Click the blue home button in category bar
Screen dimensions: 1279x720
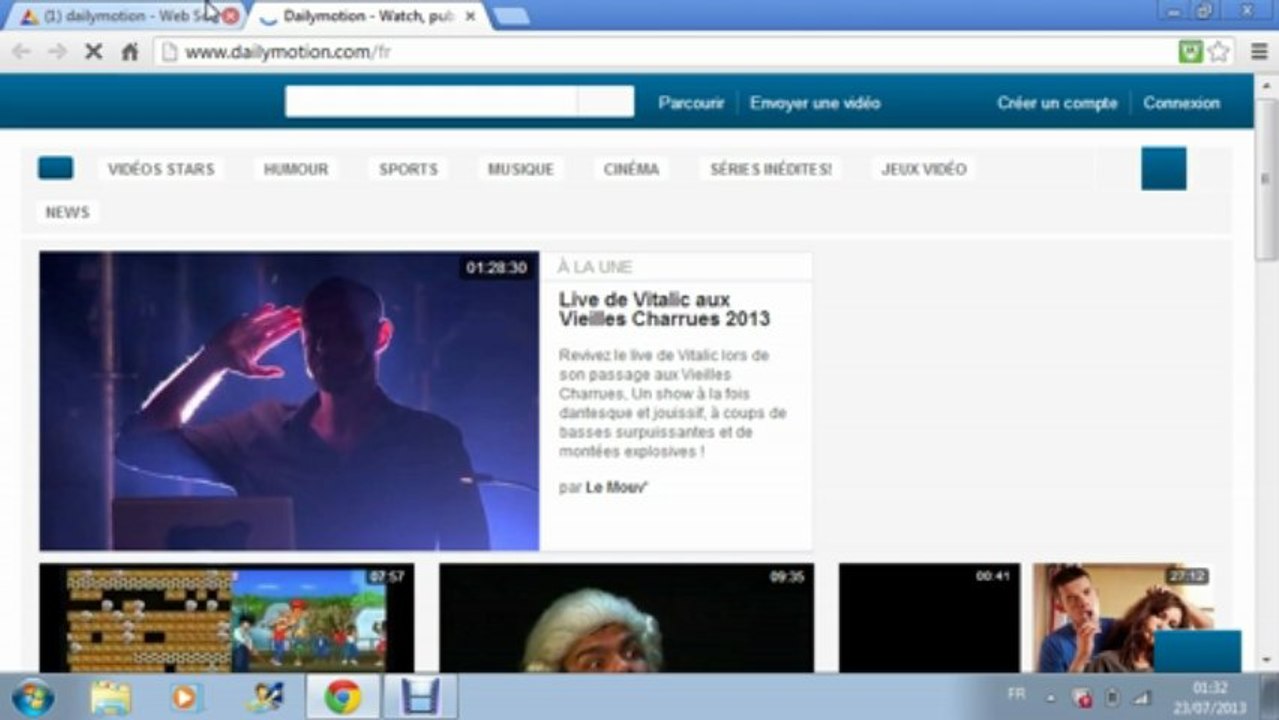pos(56,168)
